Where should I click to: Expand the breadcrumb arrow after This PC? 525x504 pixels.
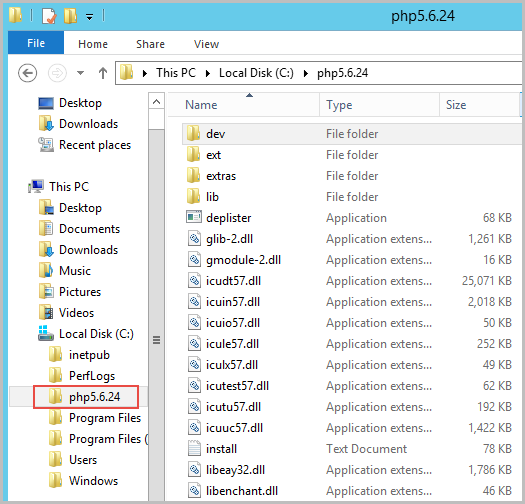[208, 73]
